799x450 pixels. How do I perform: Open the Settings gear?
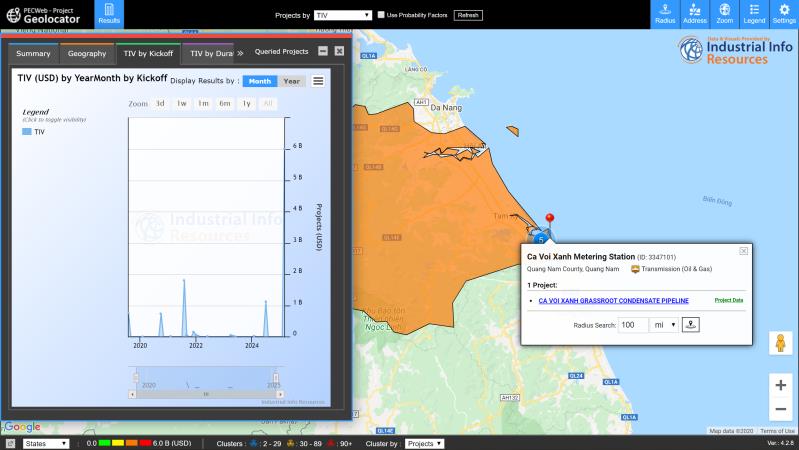784,14
